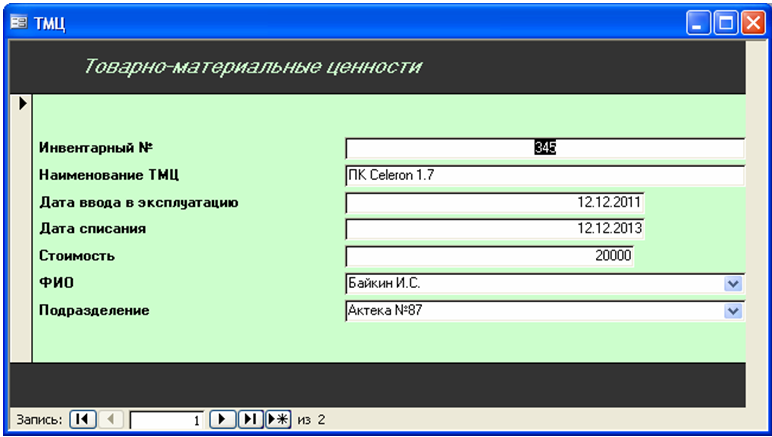The image size is (772, 437).
Task: Maximize the ТМЦ form window
Action: point(725,23)
